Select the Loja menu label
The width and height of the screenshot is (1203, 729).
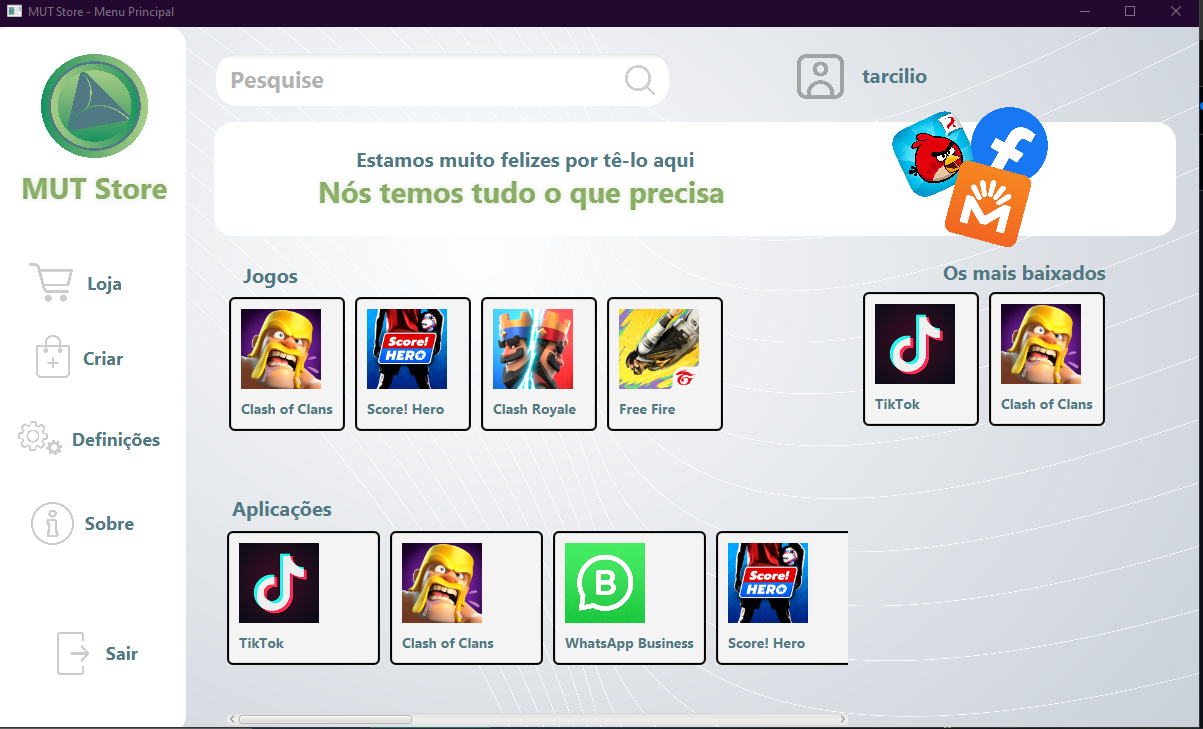(x=105, y=284)
